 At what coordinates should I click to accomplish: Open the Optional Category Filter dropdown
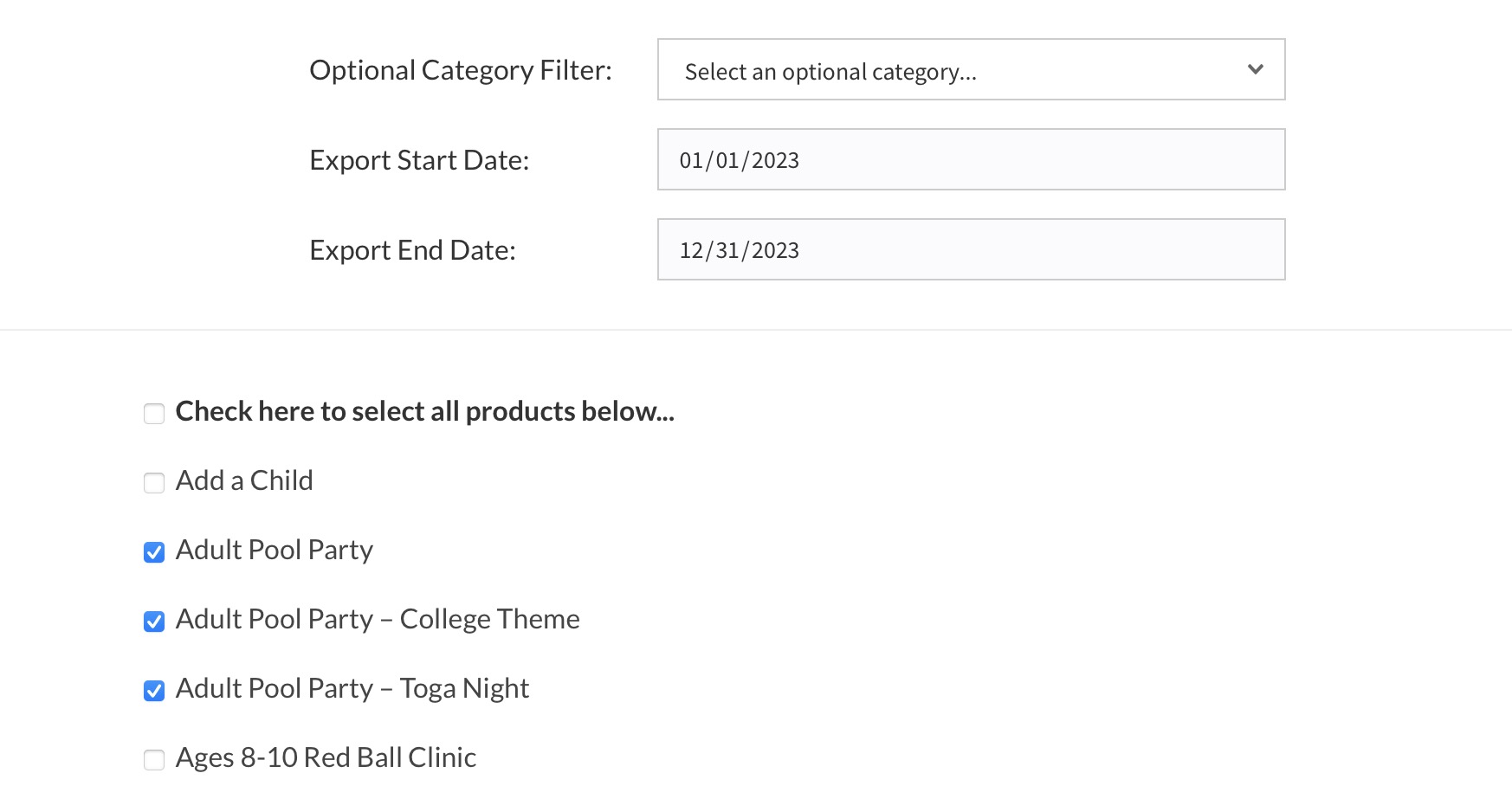[x=970, y=69]
